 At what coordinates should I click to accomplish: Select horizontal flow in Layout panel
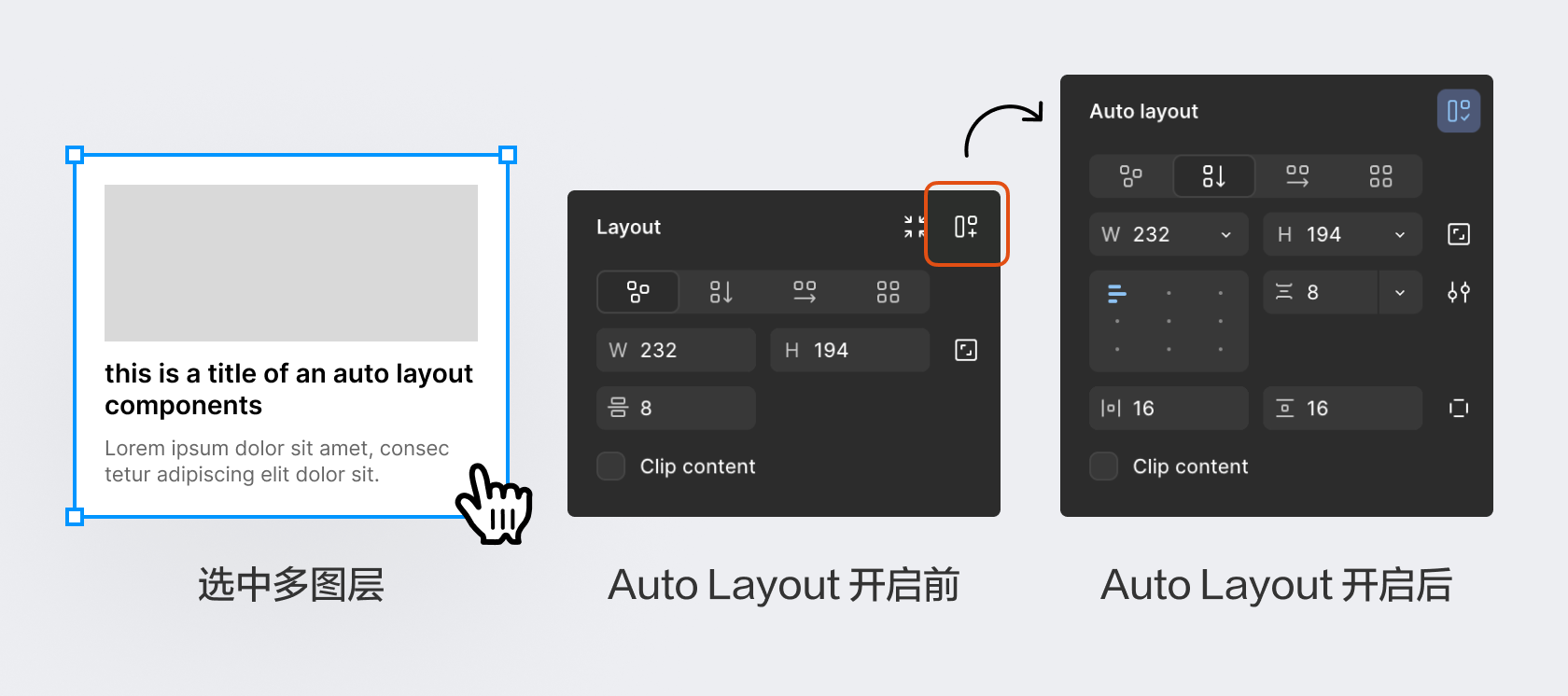pos(804,292)
